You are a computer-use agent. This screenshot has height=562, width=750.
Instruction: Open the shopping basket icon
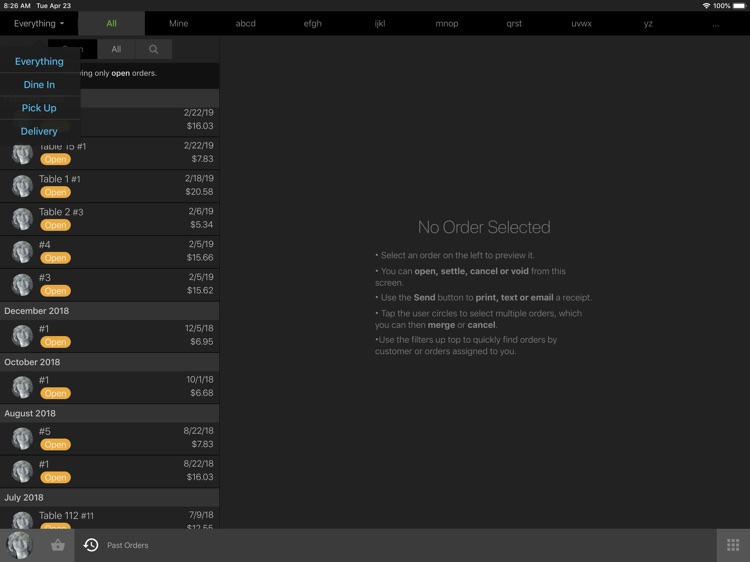58,545
